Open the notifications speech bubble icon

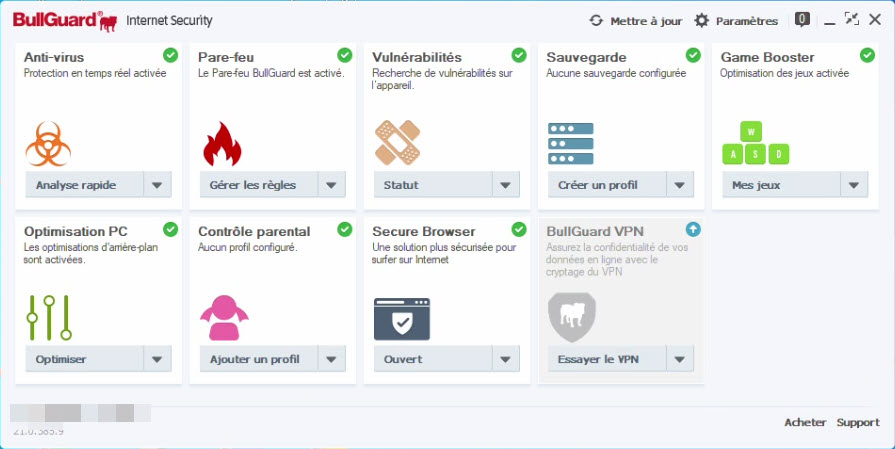(x=803, y=20)
